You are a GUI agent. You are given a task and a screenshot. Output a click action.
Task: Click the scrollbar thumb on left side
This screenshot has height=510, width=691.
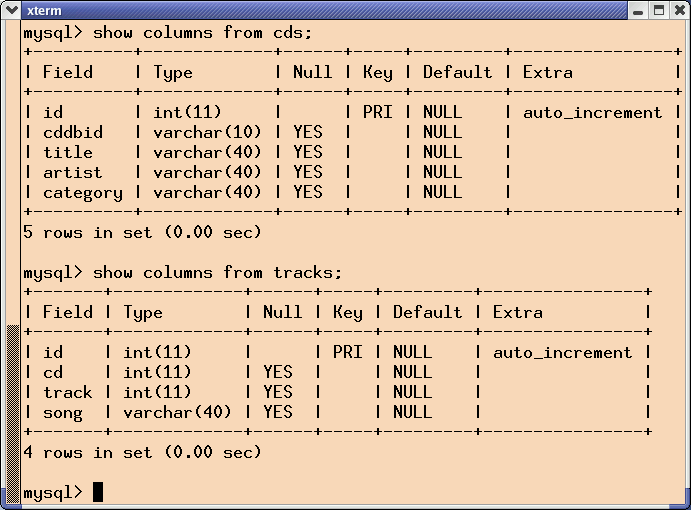pyautogui.click(x=13, y=413)
